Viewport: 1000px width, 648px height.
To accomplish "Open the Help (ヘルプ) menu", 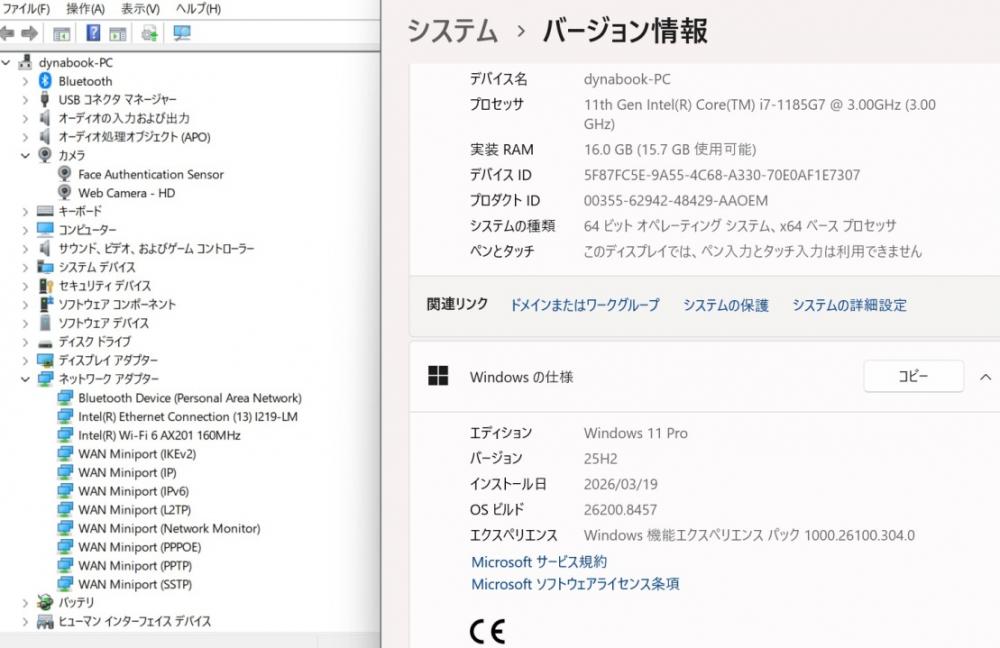I will coord(198,8).
